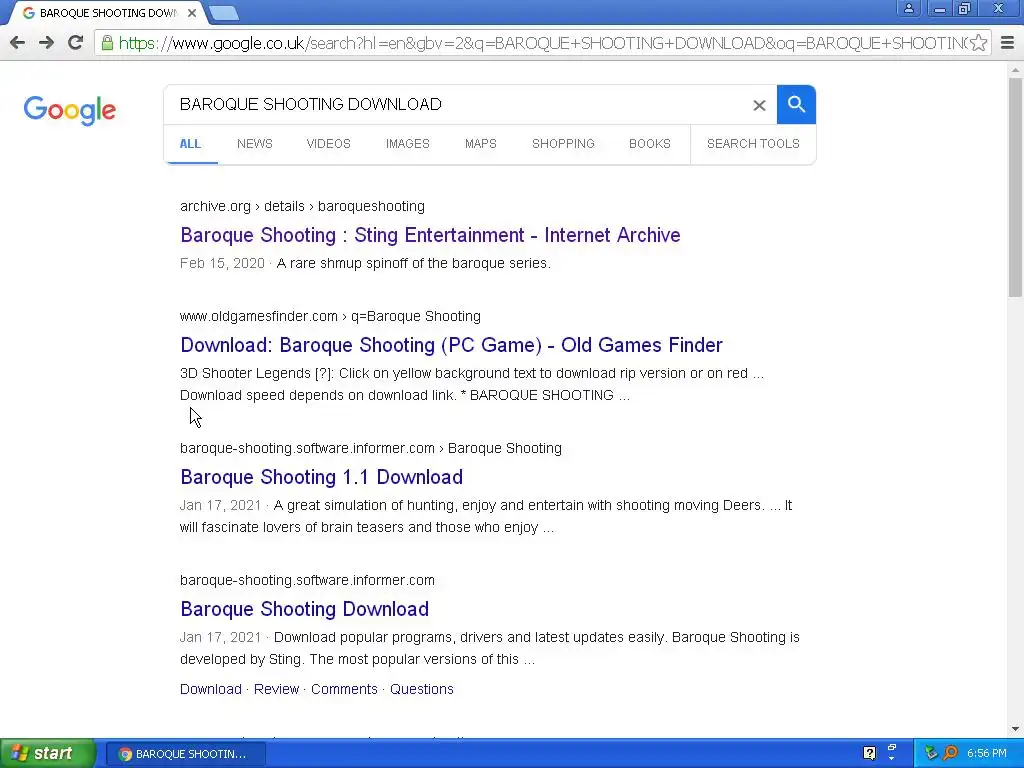
Task: Click the green shield tray icon
Action: point(931,753)
